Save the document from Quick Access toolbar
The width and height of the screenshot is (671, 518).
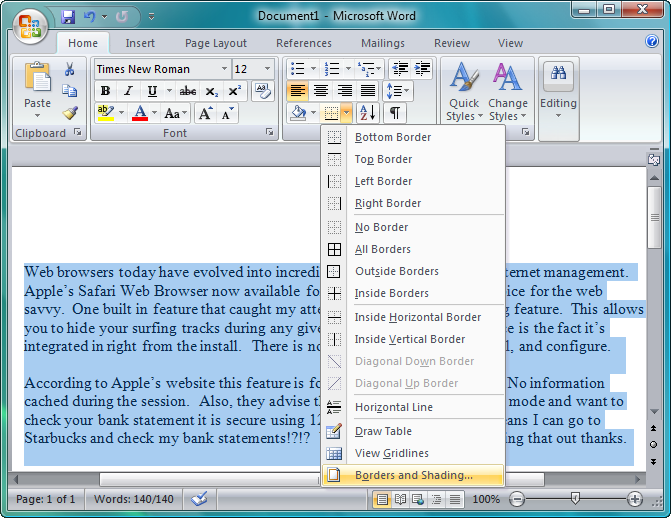pyautogui.click(x=68, y=17)
